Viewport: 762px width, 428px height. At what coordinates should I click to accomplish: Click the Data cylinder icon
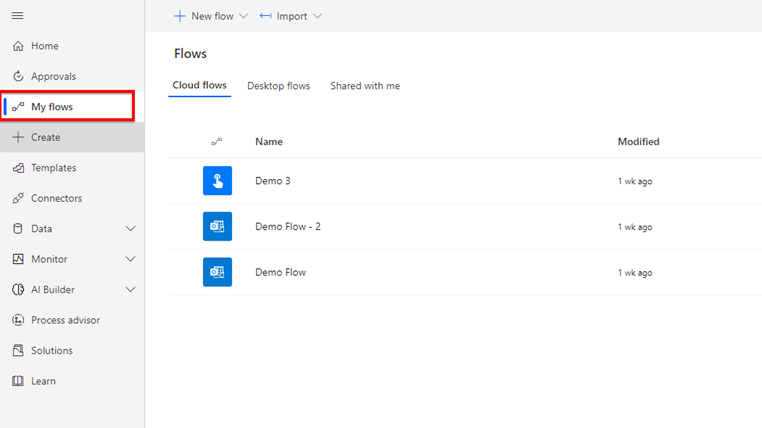point(18,228)
